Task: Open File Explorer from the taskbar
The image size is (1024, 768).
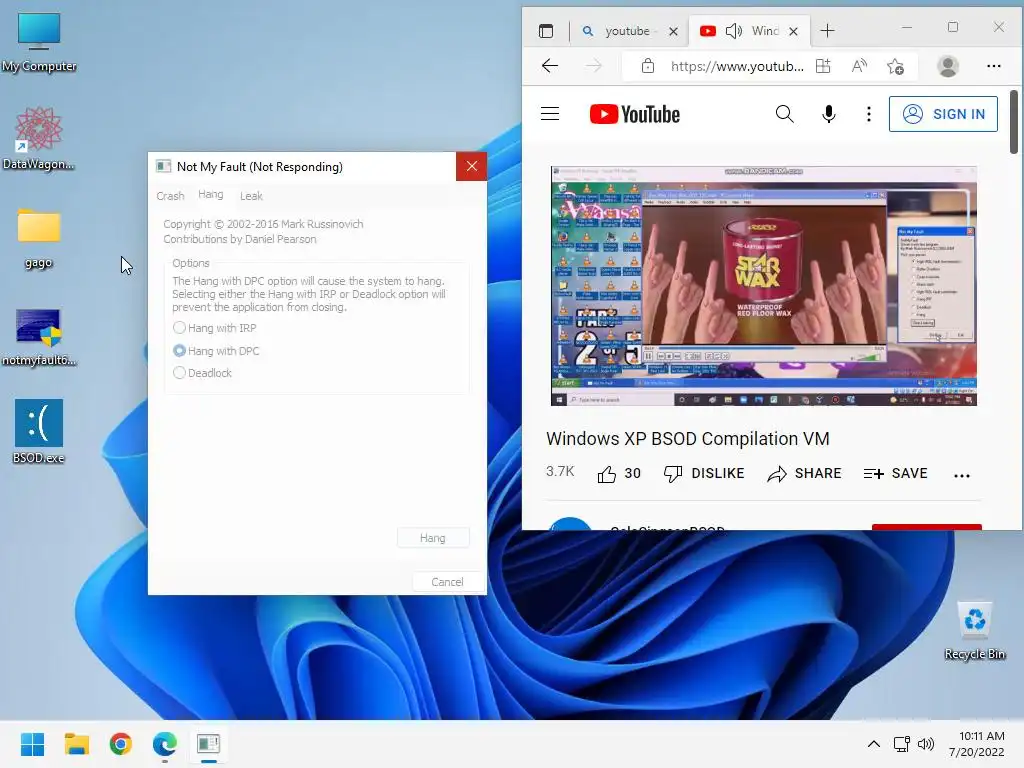Action: 76,744
